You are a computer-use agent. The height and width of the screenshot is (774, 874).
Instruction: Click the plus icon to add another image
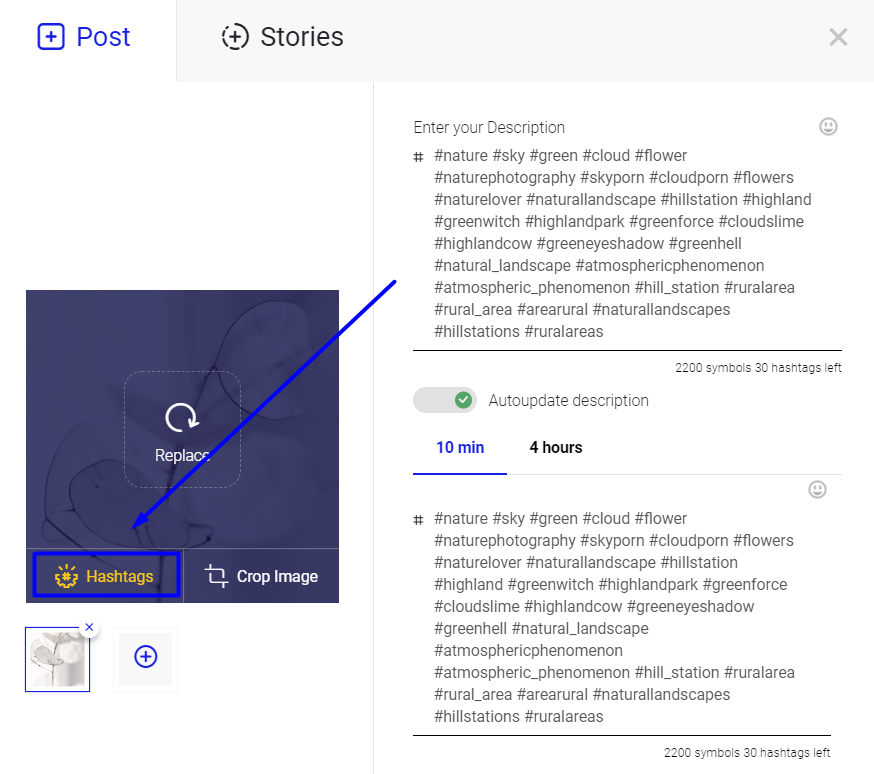pos(145,658)
